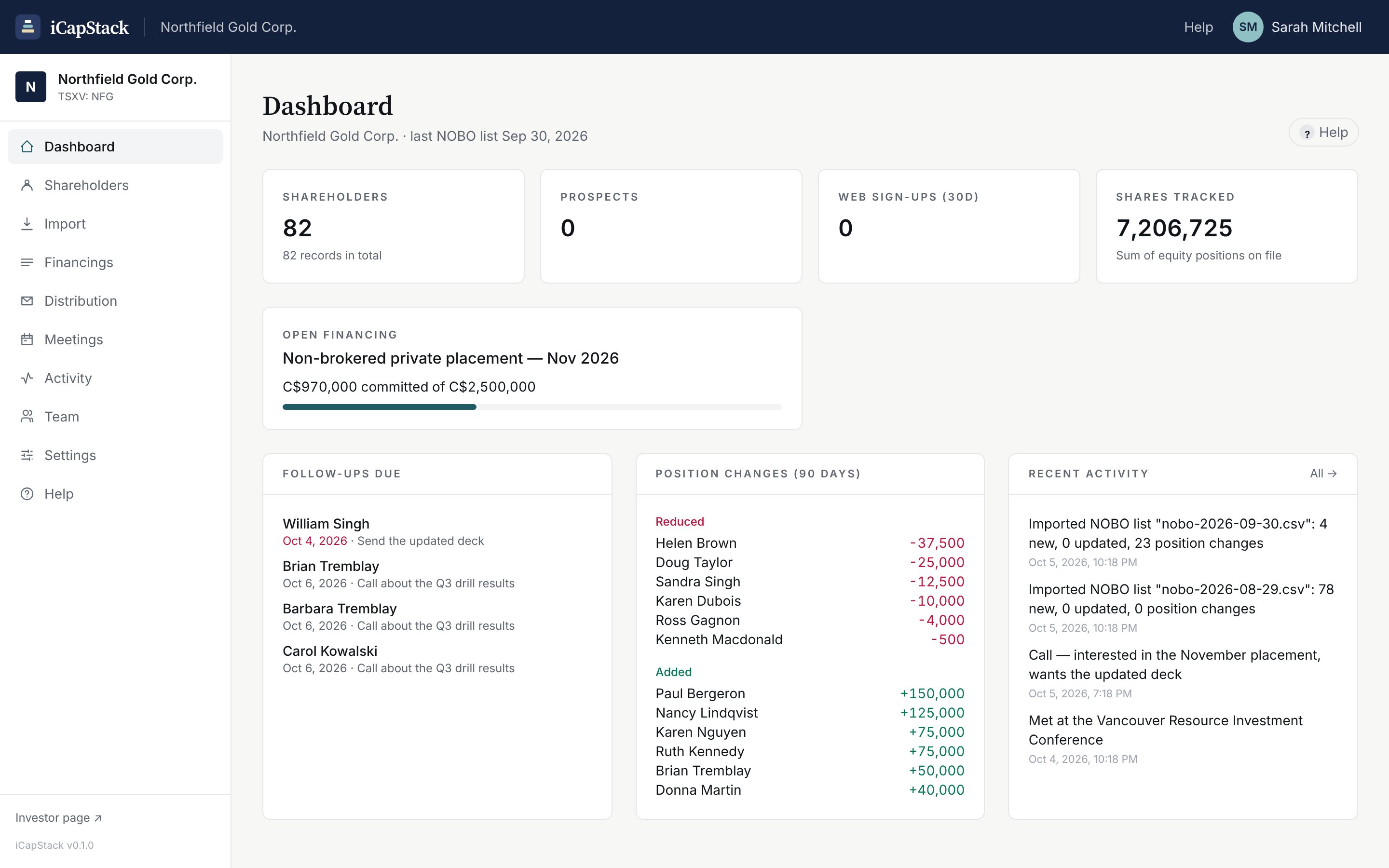Image resolution: width=1389 pixels, height=868 pixels.
Task: Click the Investor page external arrow icon
Action: tap(97, 818)
